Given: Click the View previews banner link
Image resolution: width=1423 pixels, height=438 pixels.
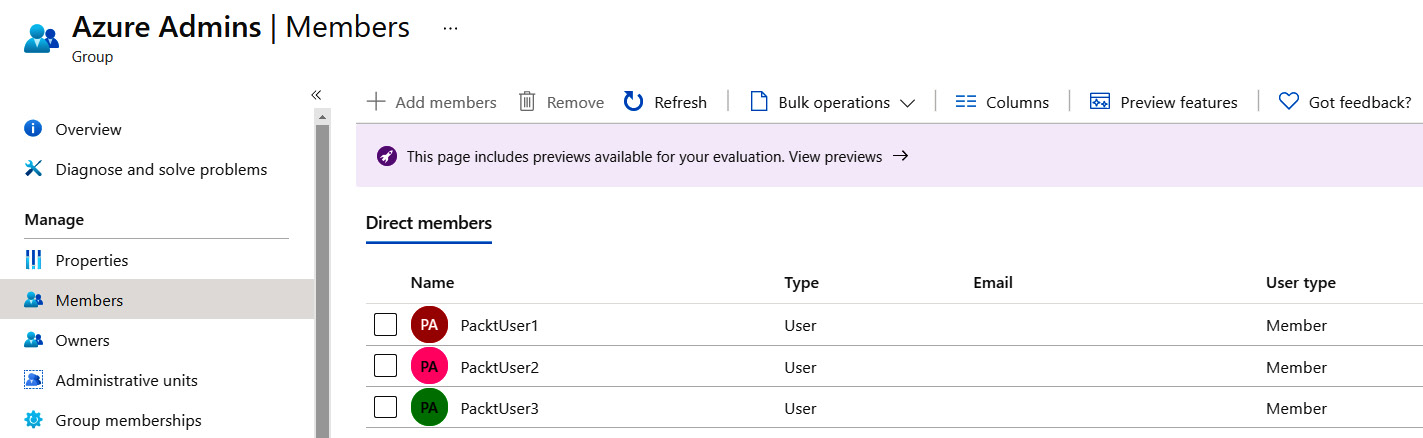Looking at the screenshot, I should (x=836, y=156).
